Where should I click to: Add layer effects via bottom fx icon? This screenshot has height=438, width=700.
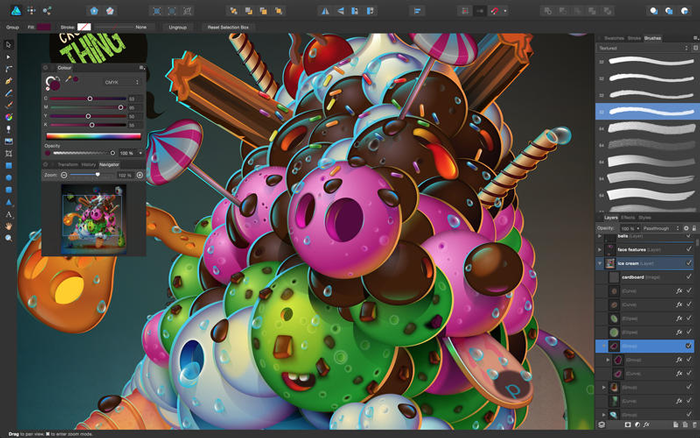click(x=646, y=425)
